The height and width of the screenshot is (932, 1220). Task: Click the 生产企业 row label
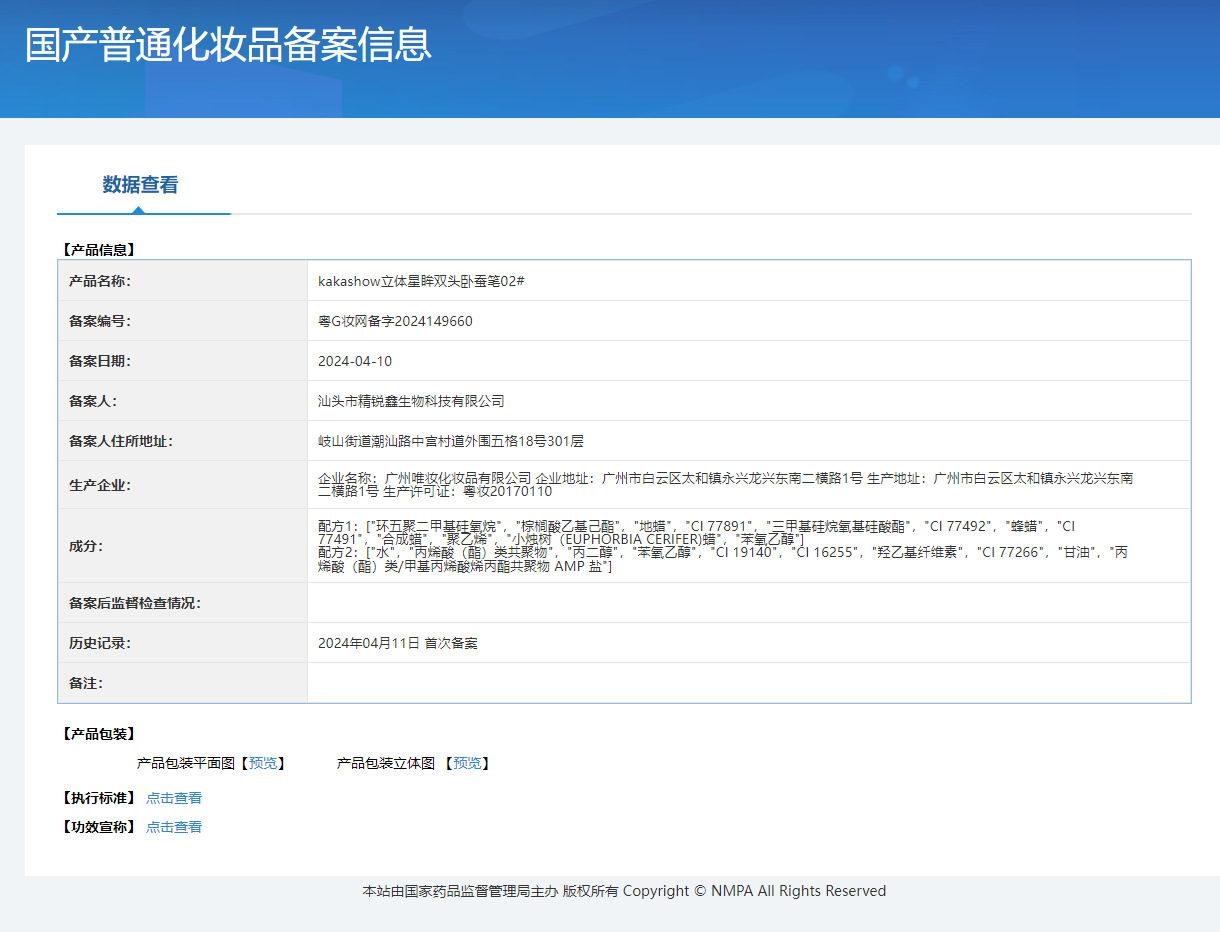100,486
